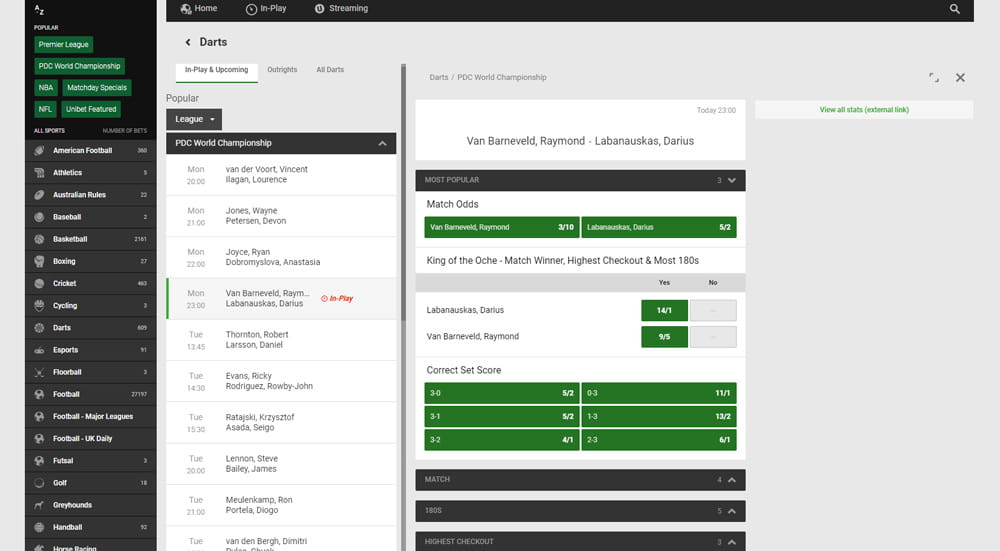Click the PDC World Championship breadcrumb
Image resolution: width=1000 pixels, height=551 pixels.
coord(501,77)
